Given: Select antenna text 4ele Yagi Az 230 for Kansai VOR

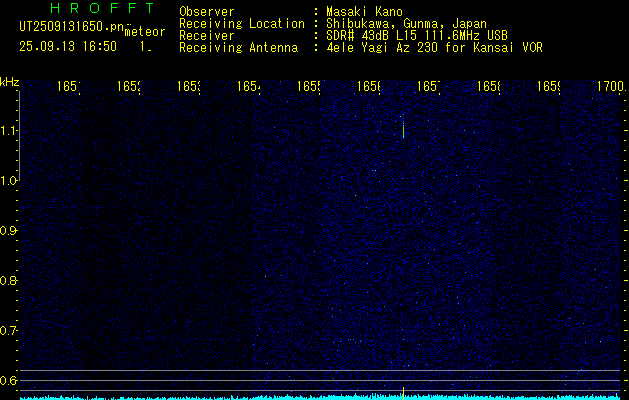Looking at the screenshot, I should point(434,48).
